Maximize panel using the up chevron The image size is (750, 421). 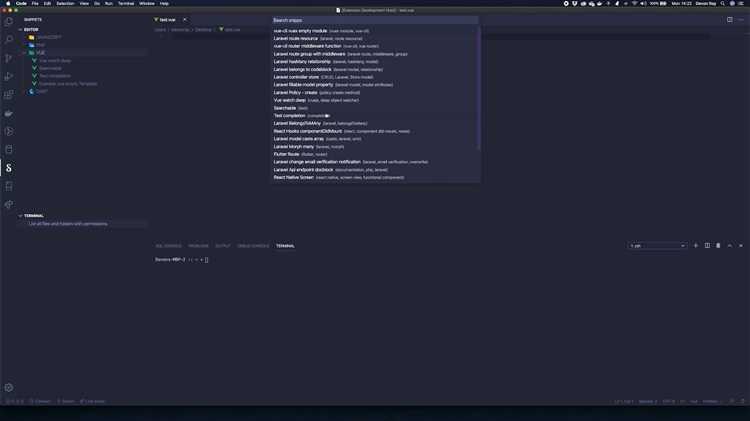pyautogui.click(x=729, y=245)
